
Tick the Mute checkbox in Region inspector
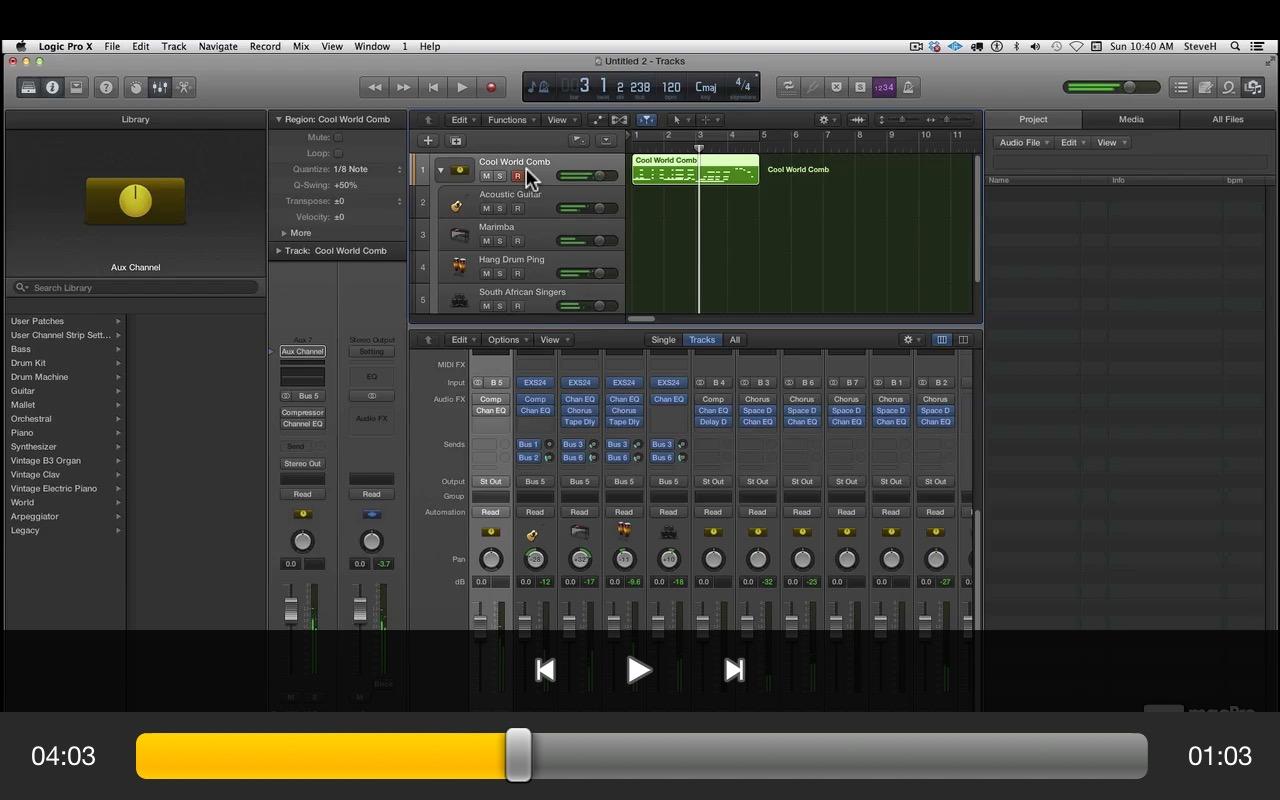point(338,137)
